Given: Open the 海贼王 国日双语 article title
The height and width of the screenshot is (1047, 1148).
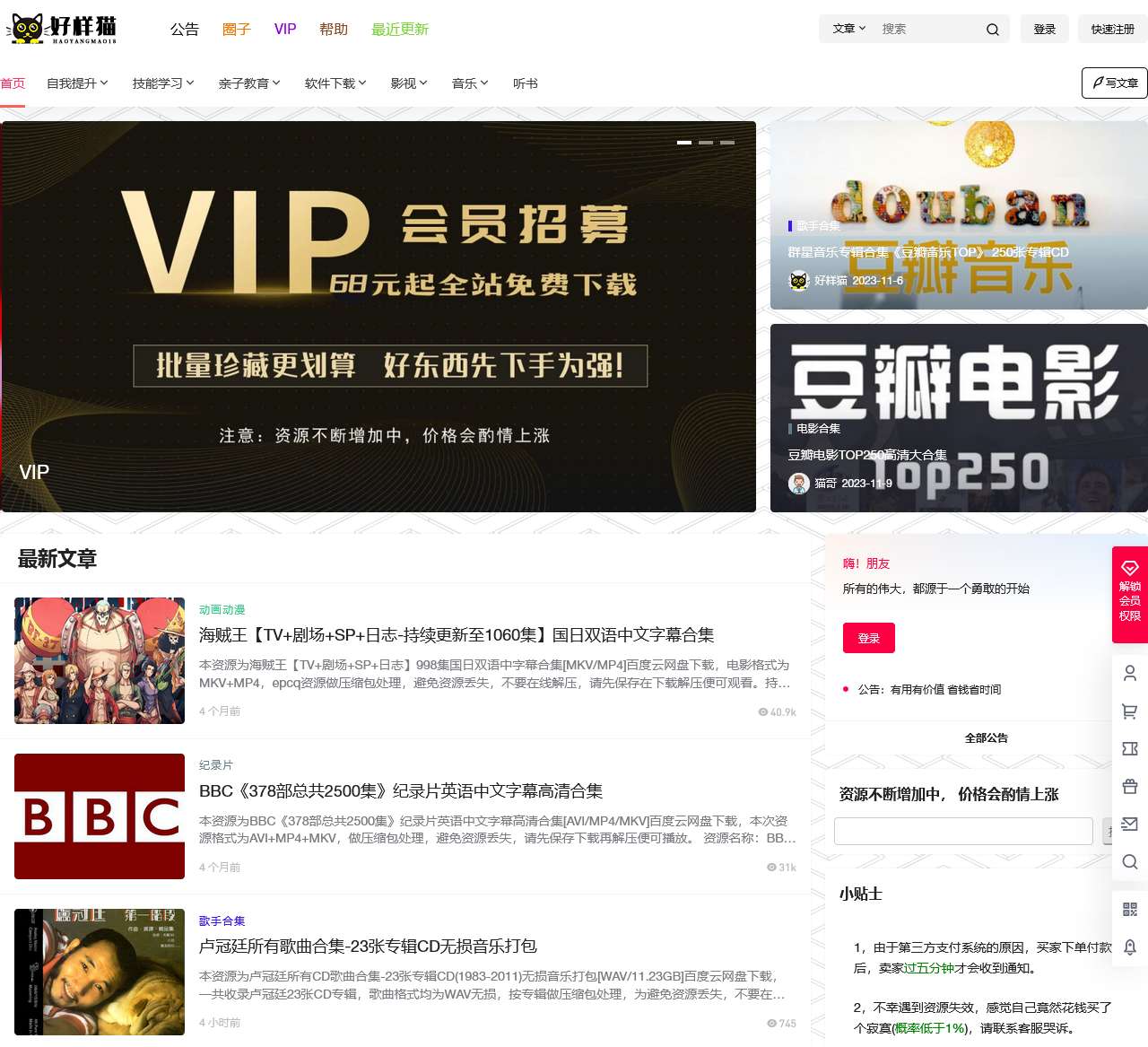Looking at the screenshot, I should click(457, 635).
